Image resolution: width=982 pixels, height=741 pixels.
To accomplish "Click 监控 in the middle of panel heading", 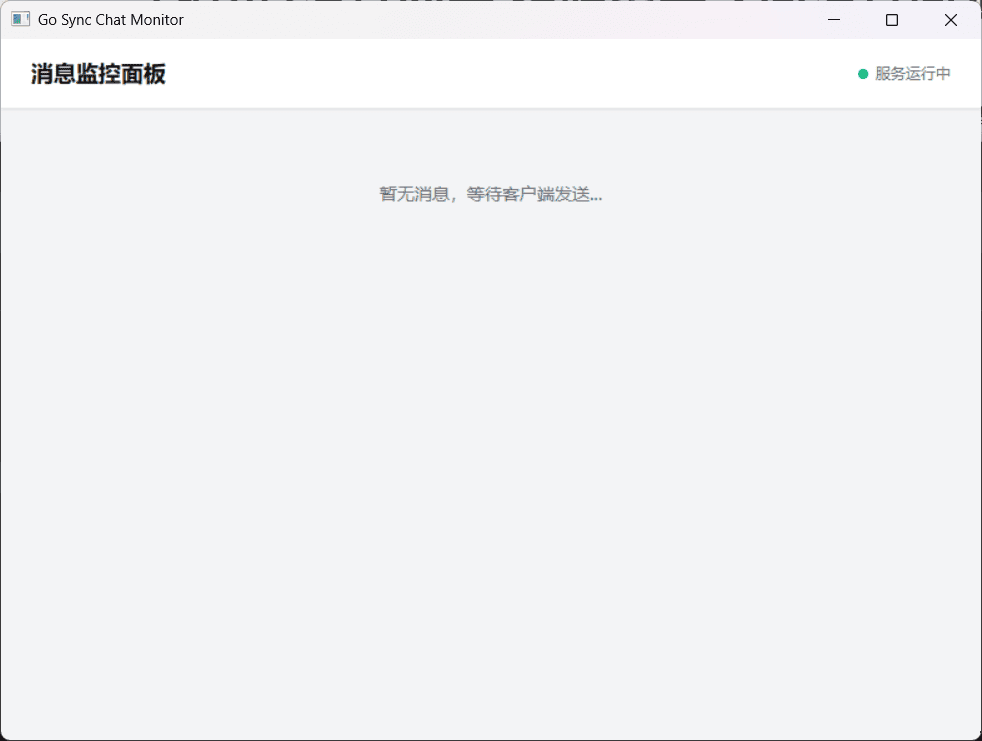I will click(98, 74).
